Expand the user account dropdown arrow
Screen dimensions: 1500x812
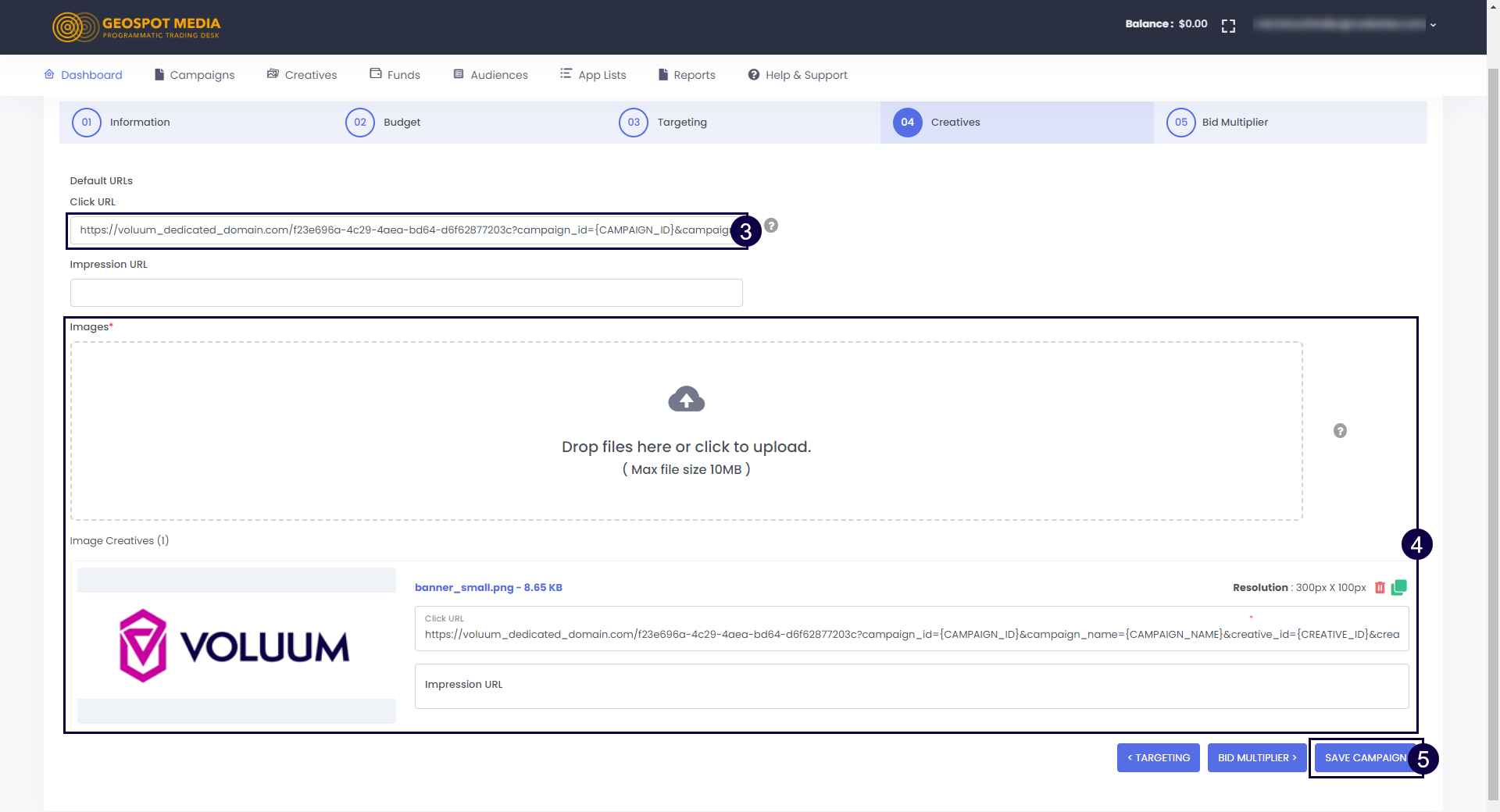pos(1433,25)
